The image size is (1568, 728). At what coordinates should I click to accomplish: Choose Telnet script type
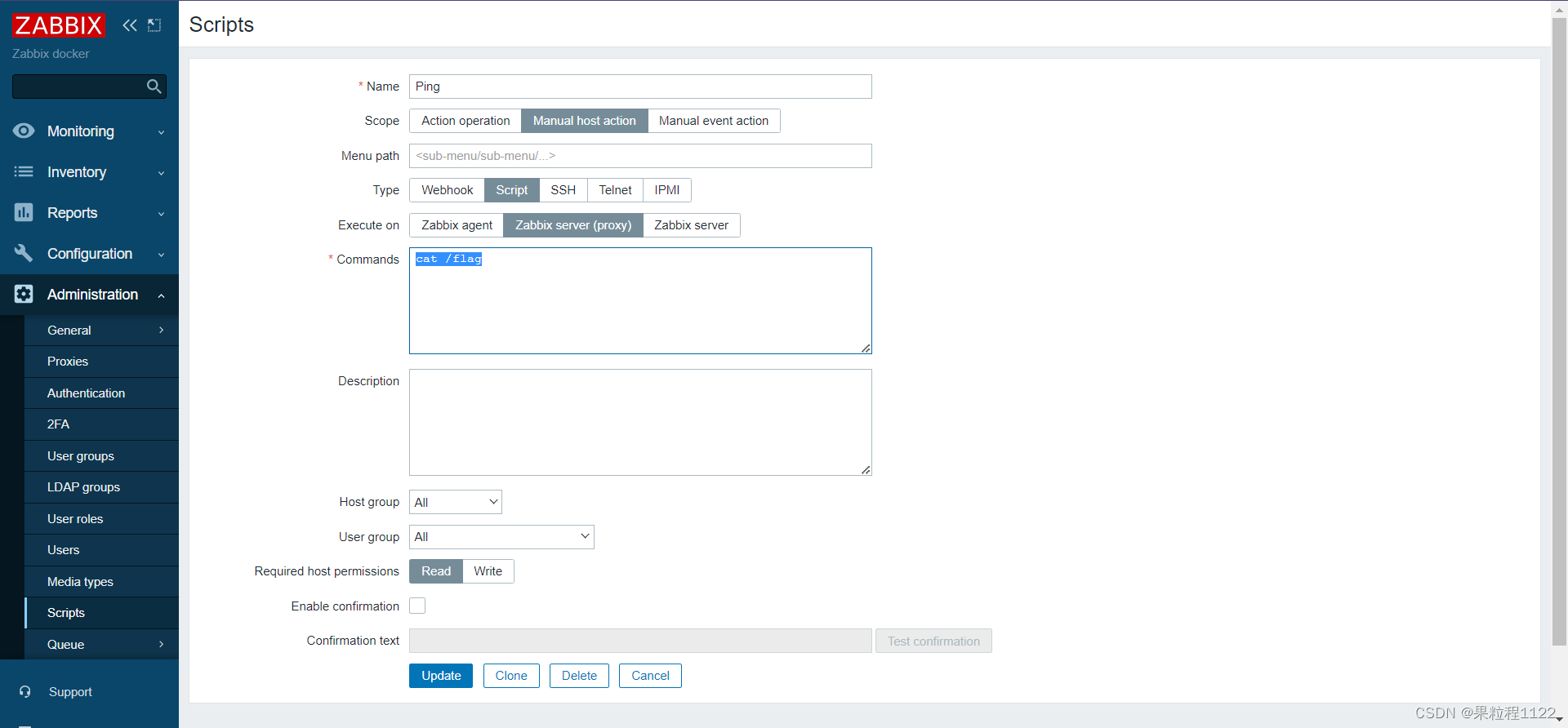click(615, 190)
